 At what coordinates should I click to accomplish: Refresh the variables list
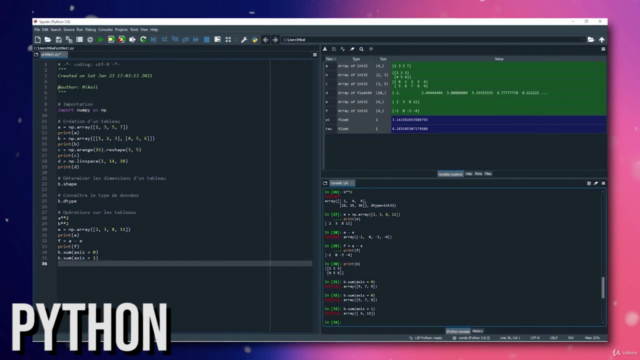click(371, 49)
